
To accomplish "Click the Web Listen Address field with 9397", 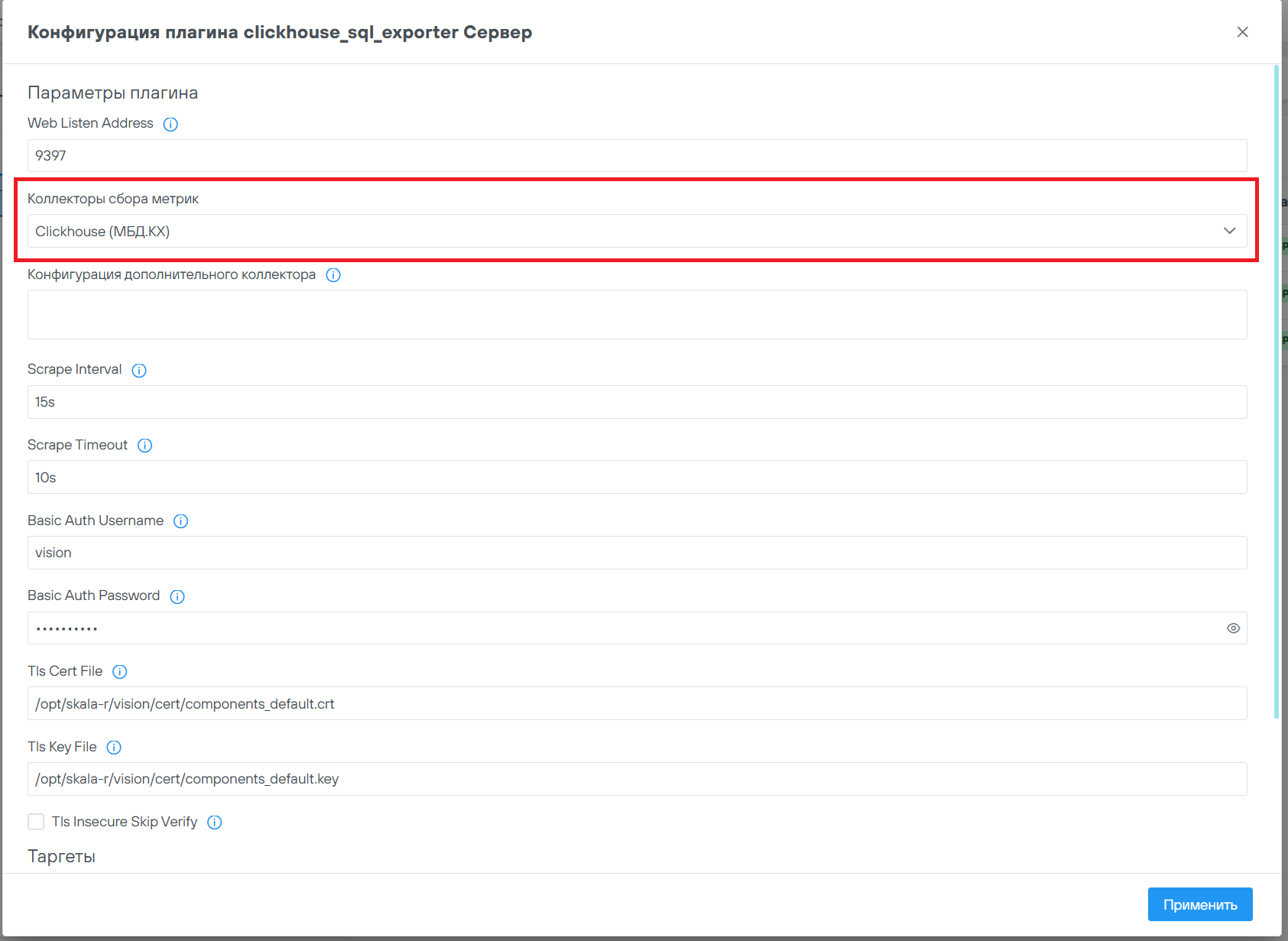I will click(637, 155).
